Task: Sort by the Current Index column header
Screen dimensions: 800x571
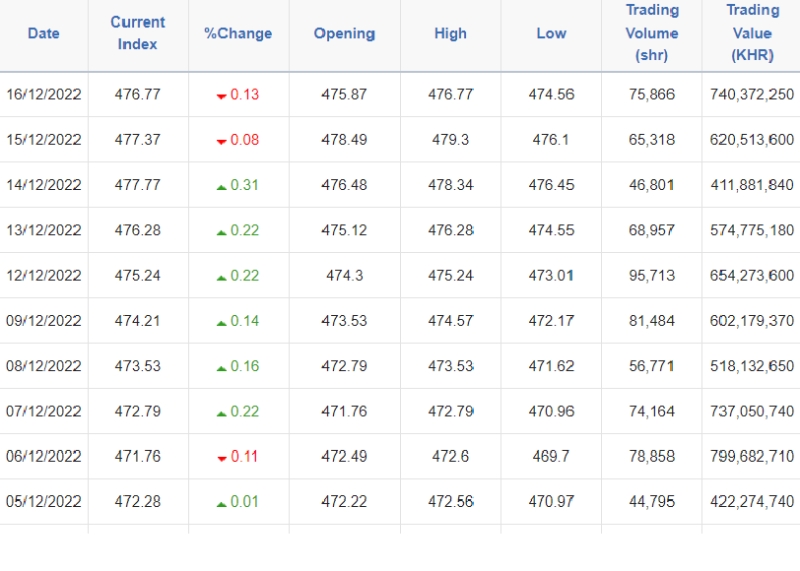Action: click(x=138, y=34)
